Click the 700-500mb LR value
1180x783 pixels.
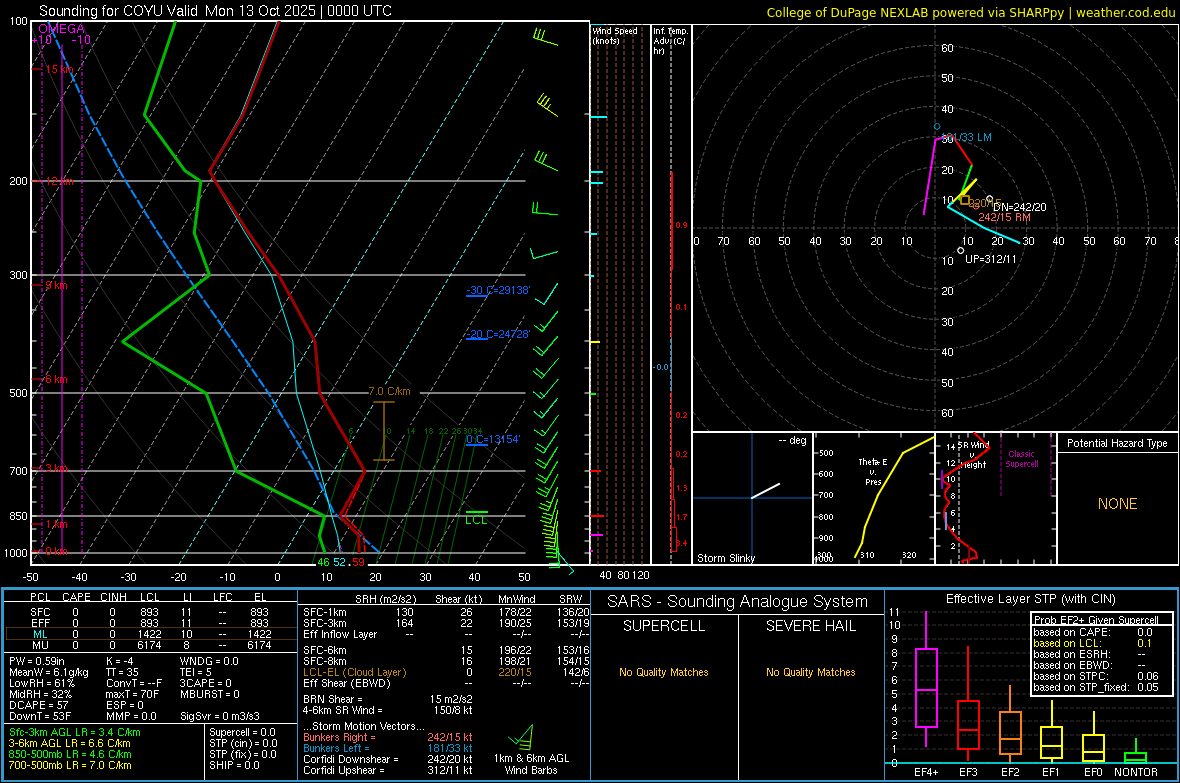(x=70, y=765)
